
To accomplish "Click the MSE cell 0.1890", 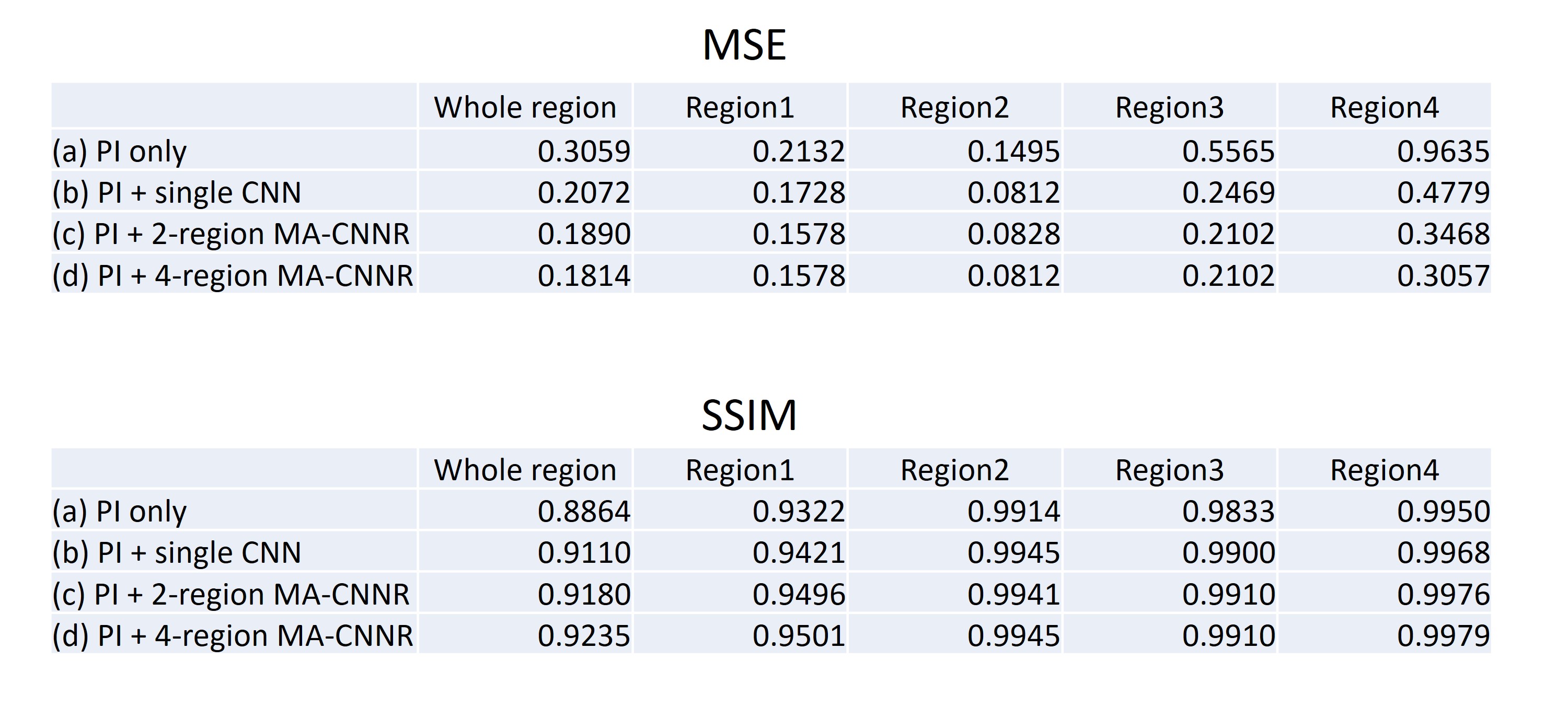I will (x=583, y=234).
